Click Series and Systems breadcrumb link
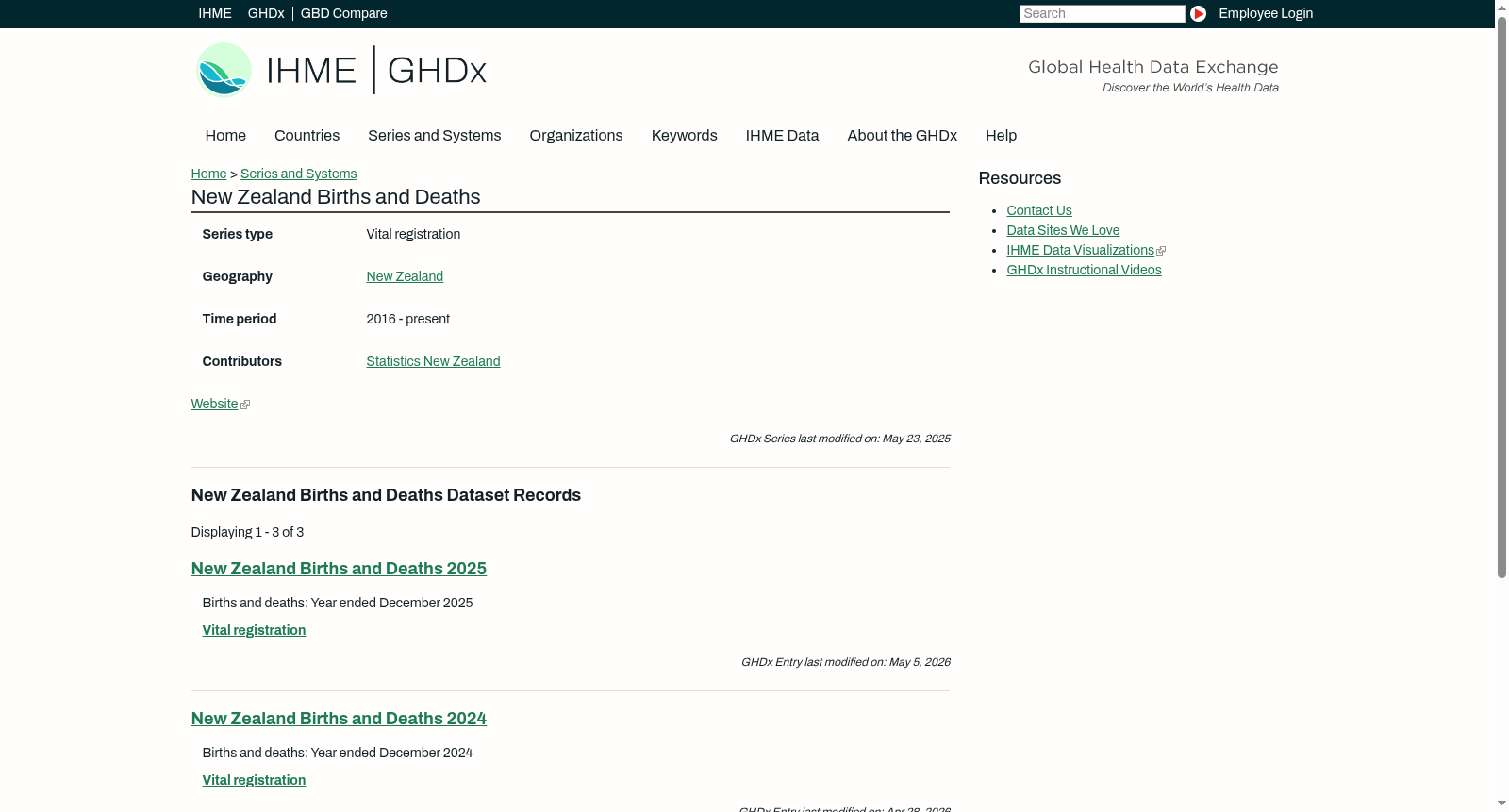This screenshot has height=812, width=1509. (299, 174)
